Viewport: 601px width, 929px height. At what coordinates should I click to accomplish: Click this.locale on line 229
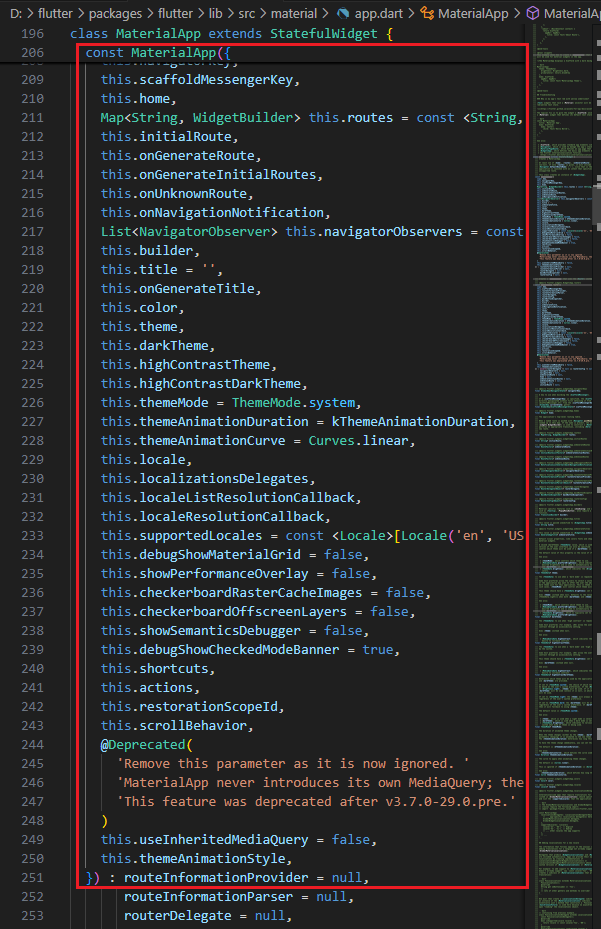point(146,459)
